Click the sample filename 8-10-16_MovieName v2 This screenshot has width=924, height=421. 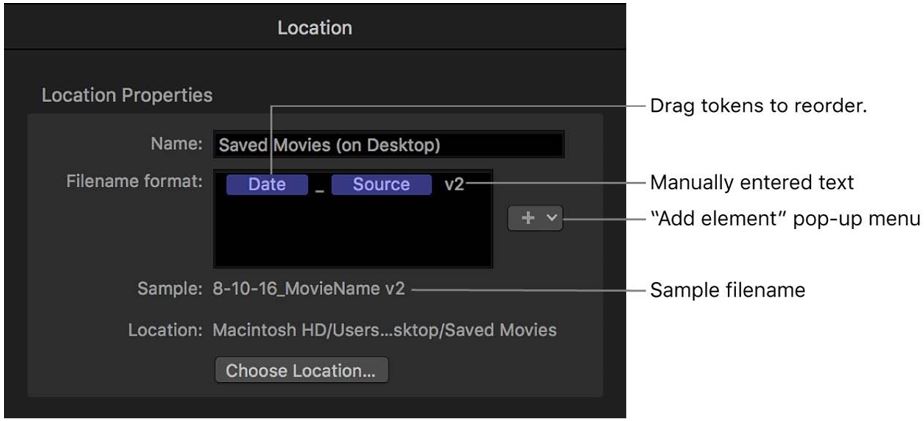pos(309,289)
